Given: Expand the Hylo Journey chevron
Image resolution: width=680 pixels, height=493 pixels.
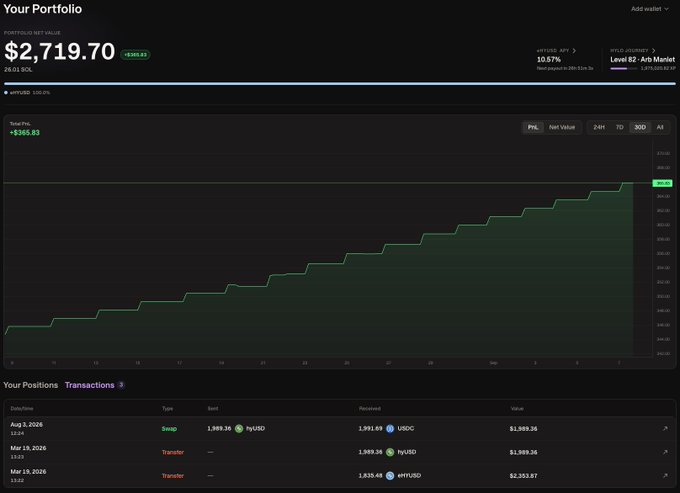Looking at the screenshot, I should click(x=654, y=51).
